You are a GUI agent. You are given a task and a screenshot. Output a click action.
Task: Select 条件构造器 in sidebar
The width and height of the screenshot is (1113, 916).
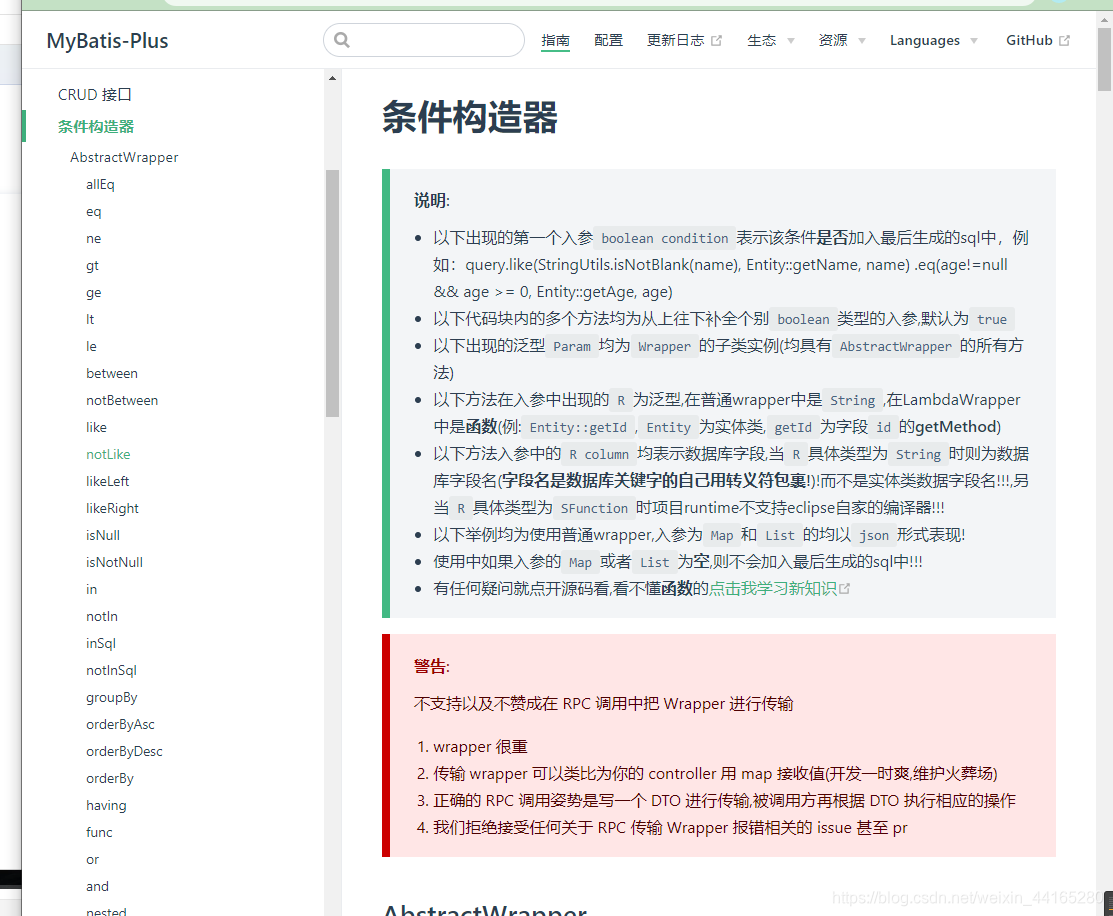[96, 126]
